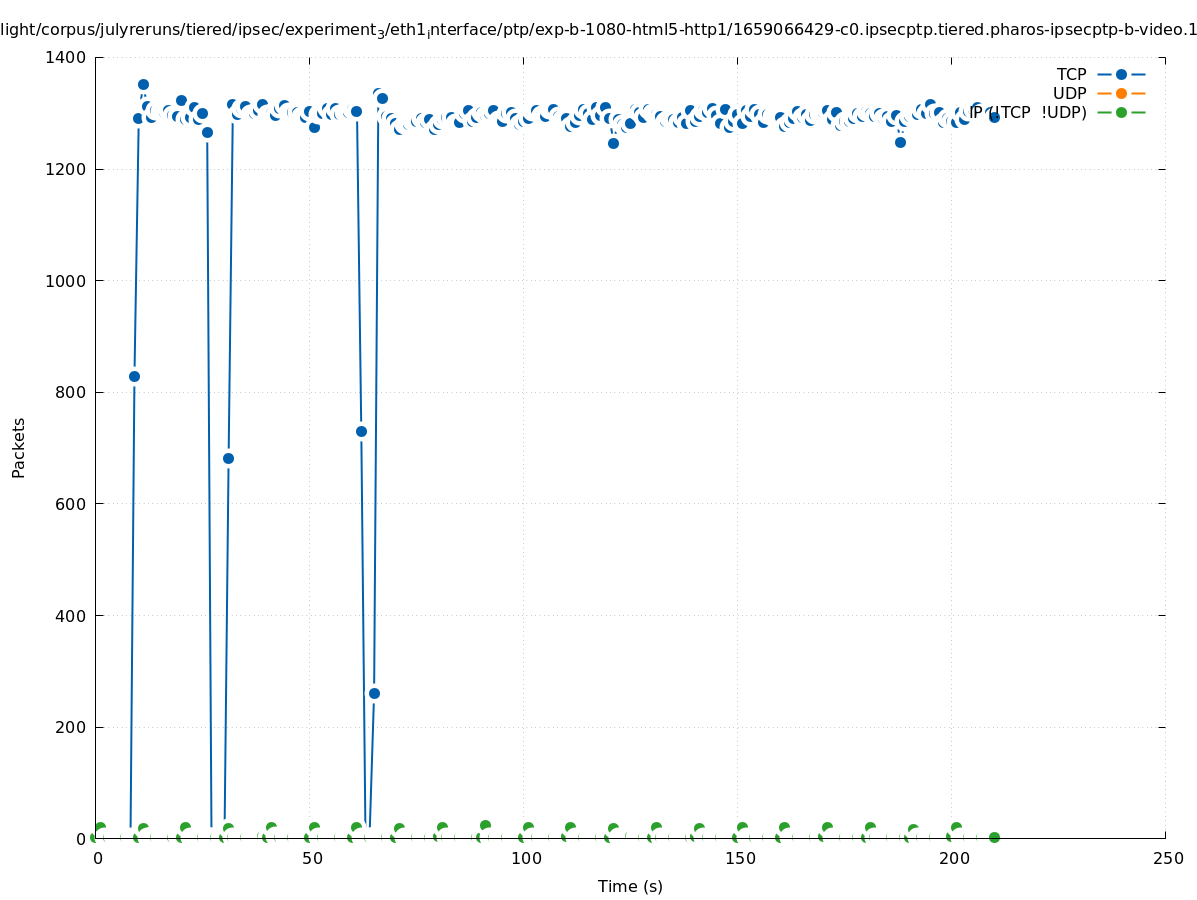Click the 'Packets' y-axis label
Screen dimensions: 1197x900
click(18, 447)
